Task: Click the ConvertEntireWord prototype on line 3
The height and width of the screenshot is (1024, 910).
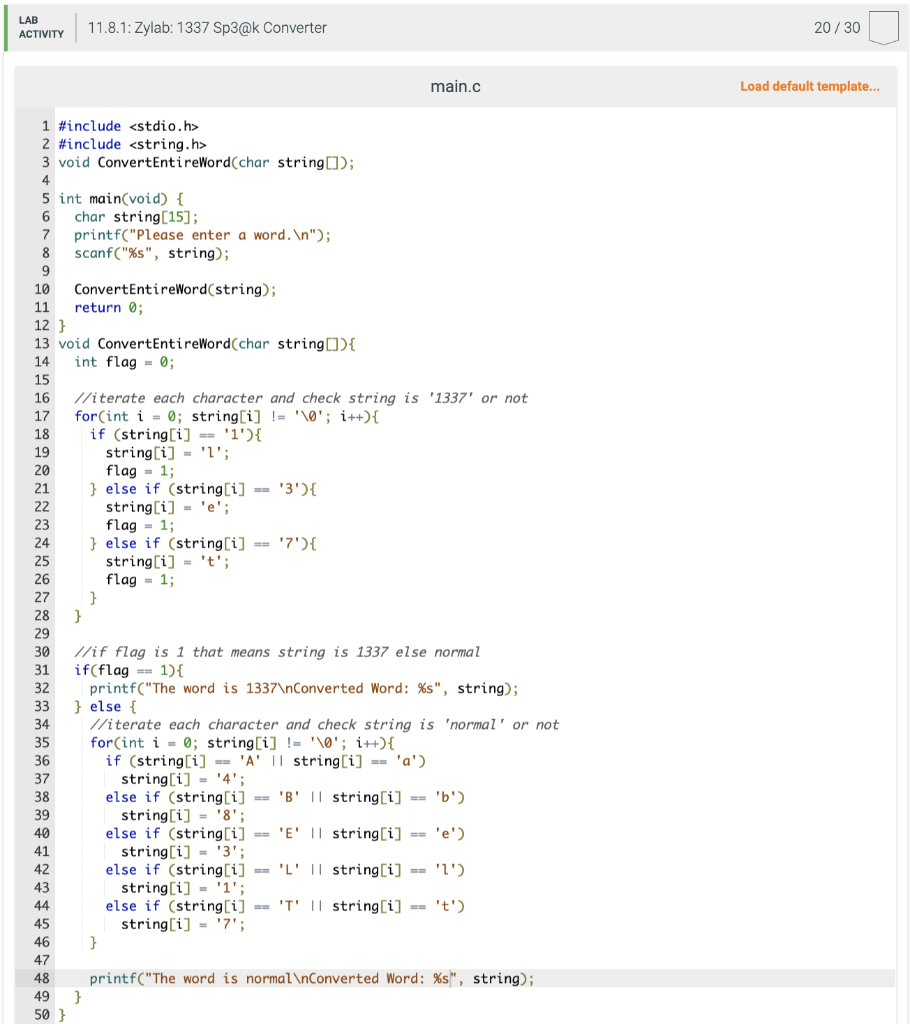Action: point(206,163)
